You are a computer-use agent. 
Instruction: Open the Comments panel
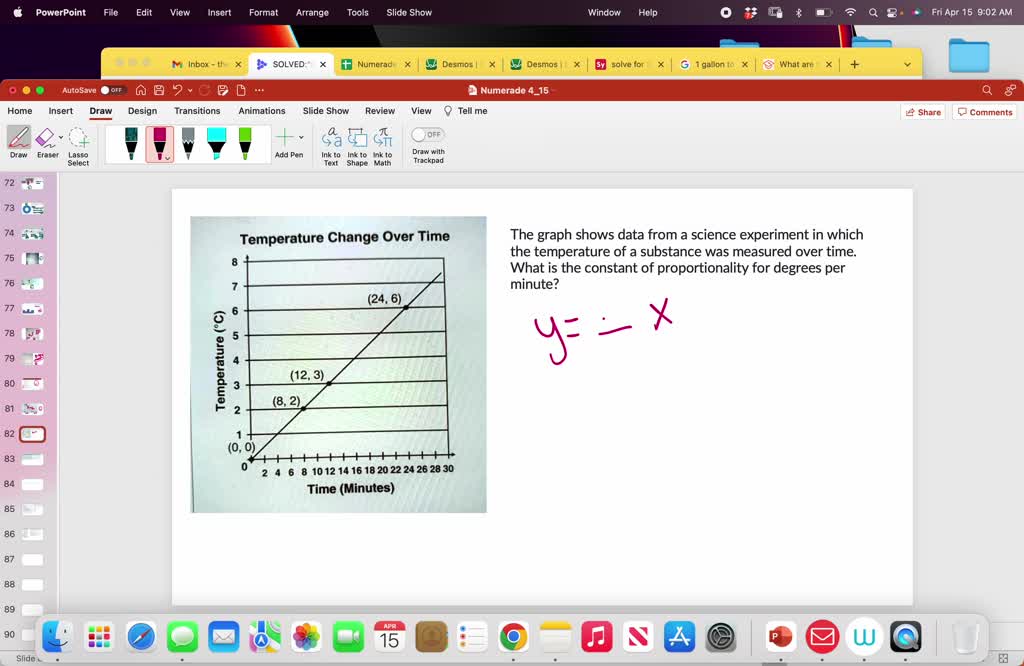(984, 111)
